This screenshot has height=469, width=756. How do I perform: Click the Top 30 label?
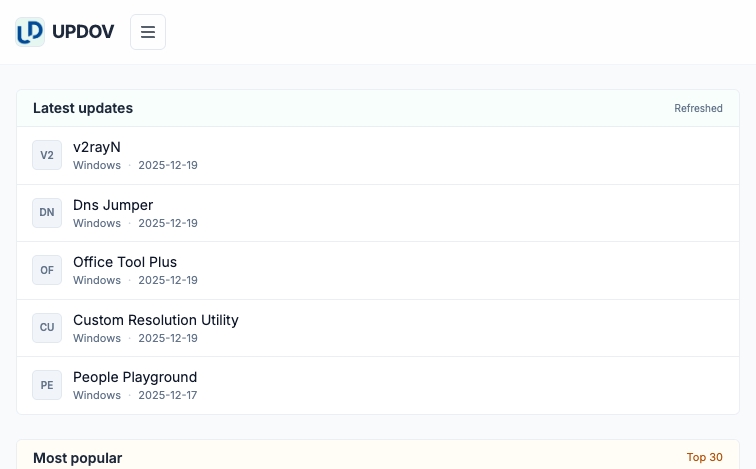click(x=704, y=457)
